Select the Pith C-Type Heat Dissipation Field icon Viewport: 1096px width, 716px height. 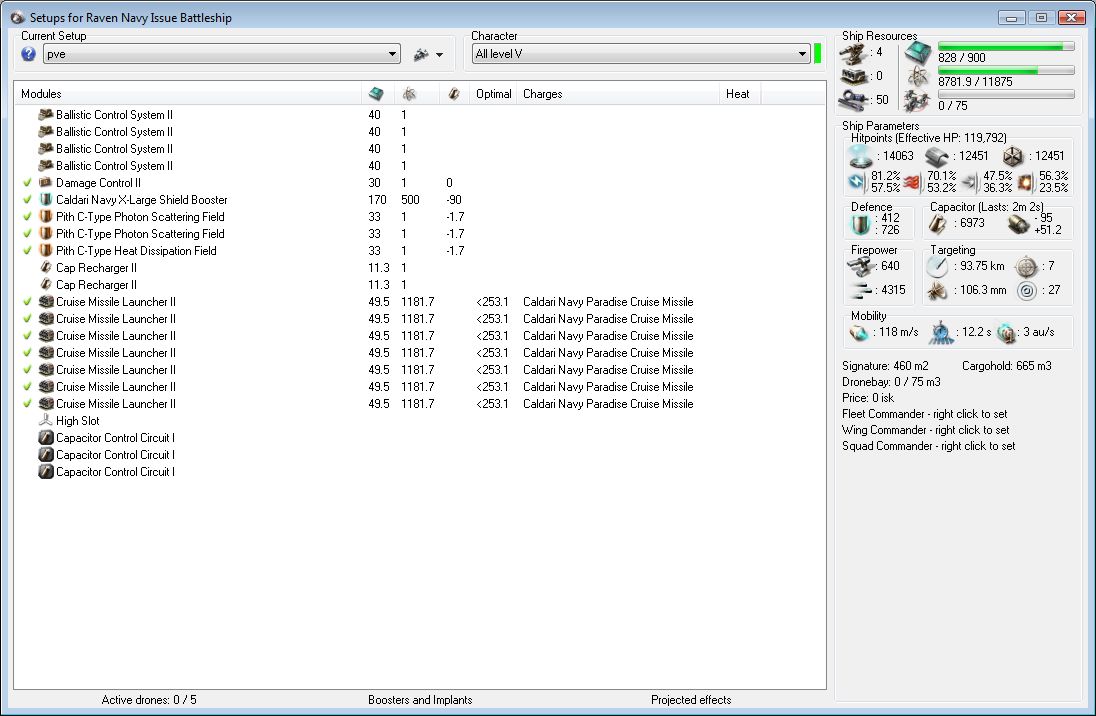45,250
